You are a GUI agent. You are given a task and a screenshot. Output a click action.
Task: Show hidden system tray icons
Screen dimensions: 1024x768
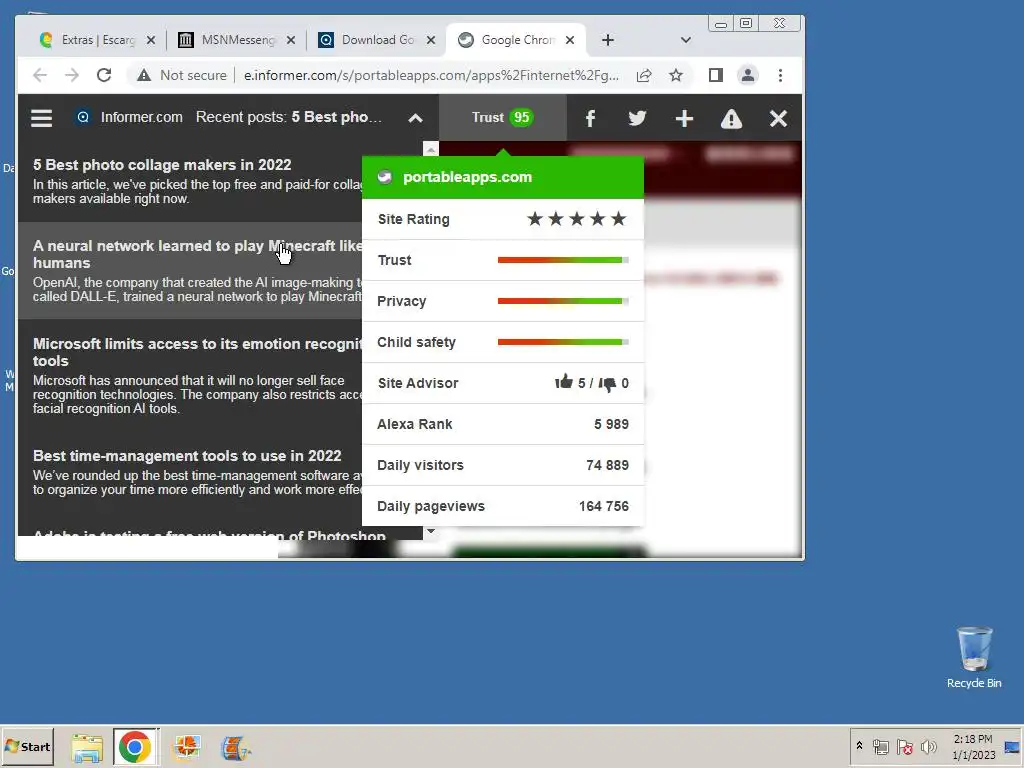[859, 746]
